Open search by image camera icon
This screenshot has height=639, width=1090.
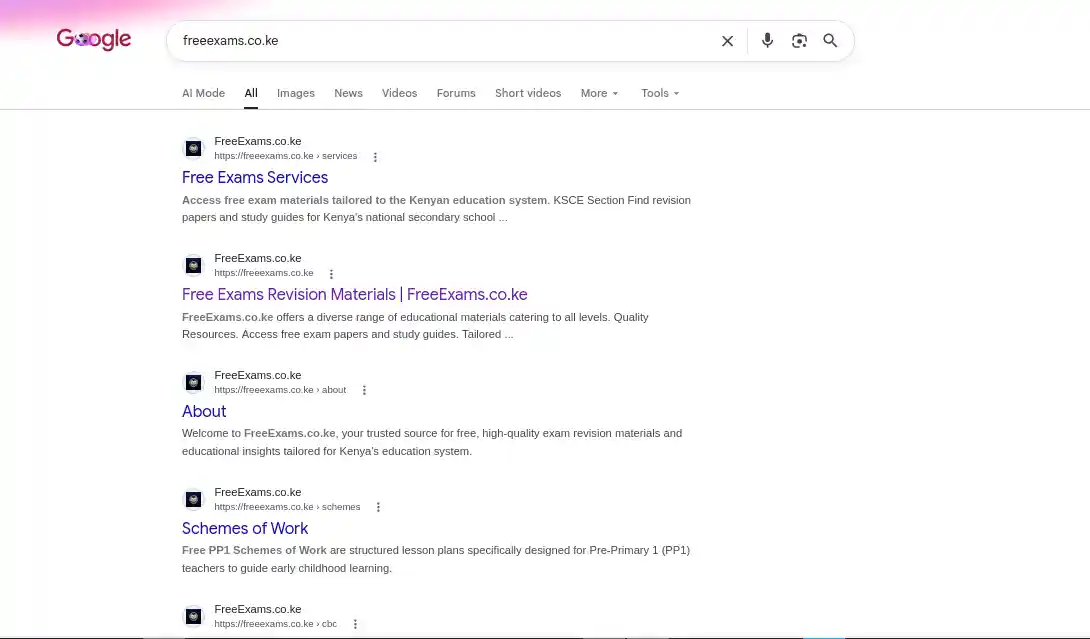pos(799,41)
